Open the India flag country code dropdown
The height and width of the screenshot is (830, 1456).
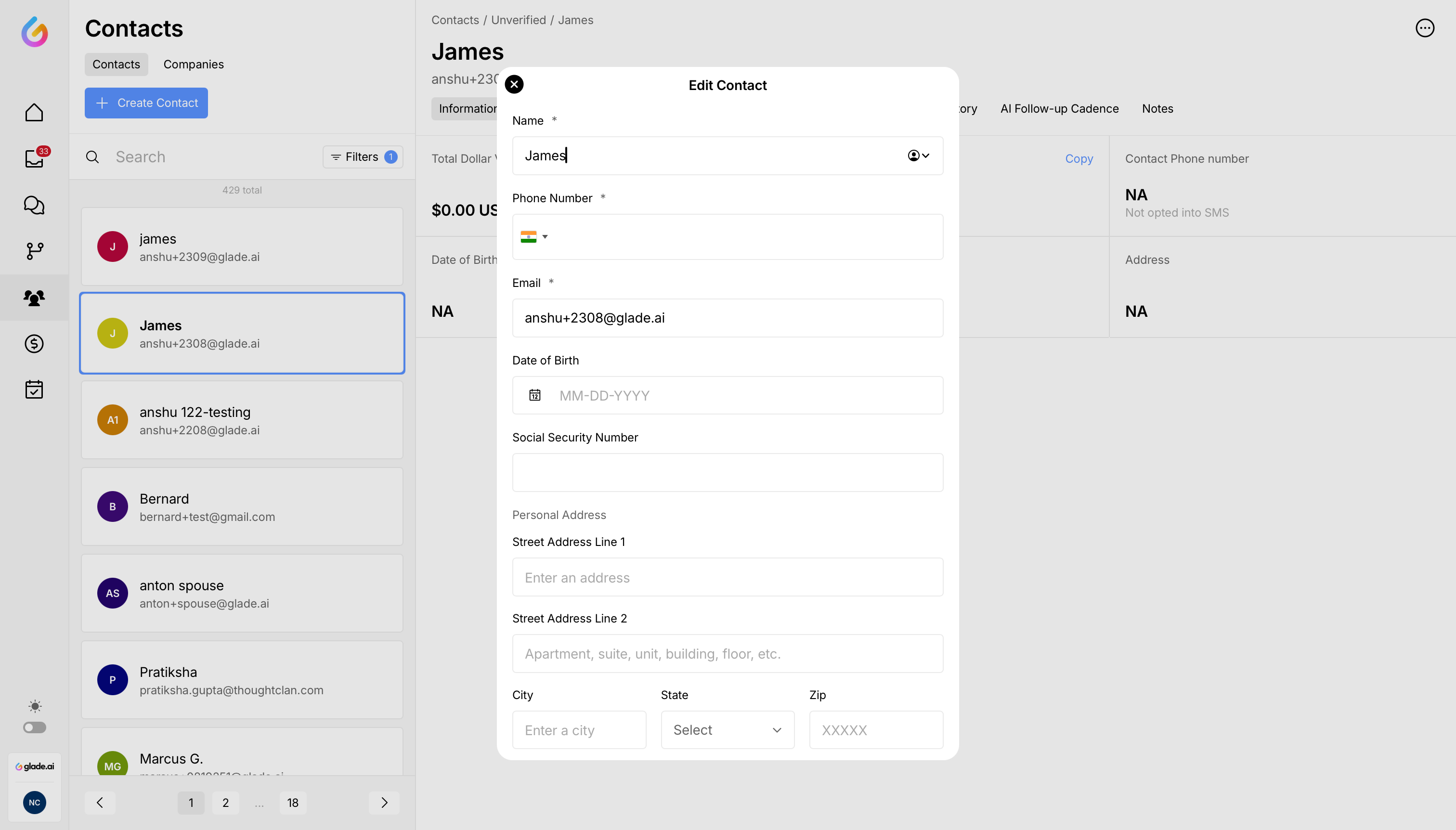[x=533, y=236]
